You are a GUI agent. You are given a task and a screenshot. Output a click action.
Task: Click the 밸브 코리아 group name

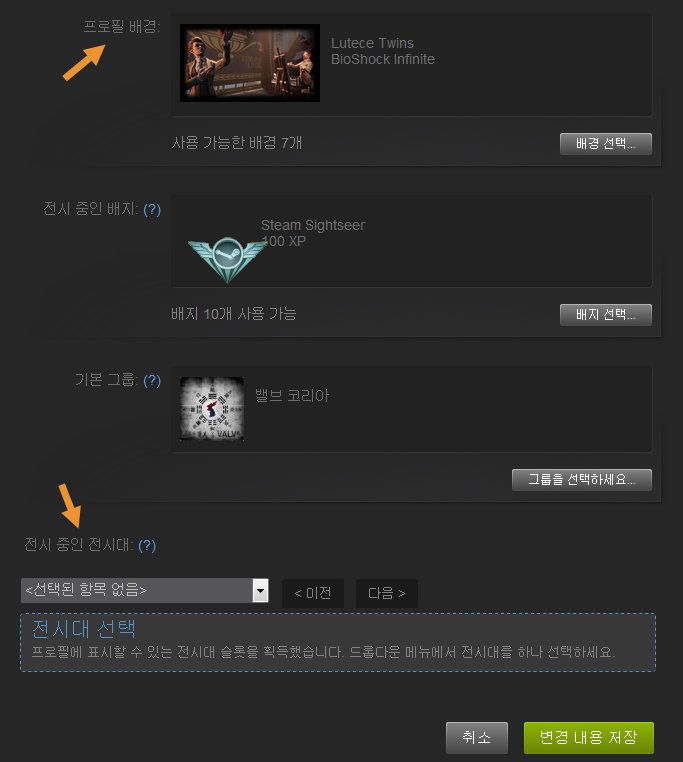tap(292, 396)
